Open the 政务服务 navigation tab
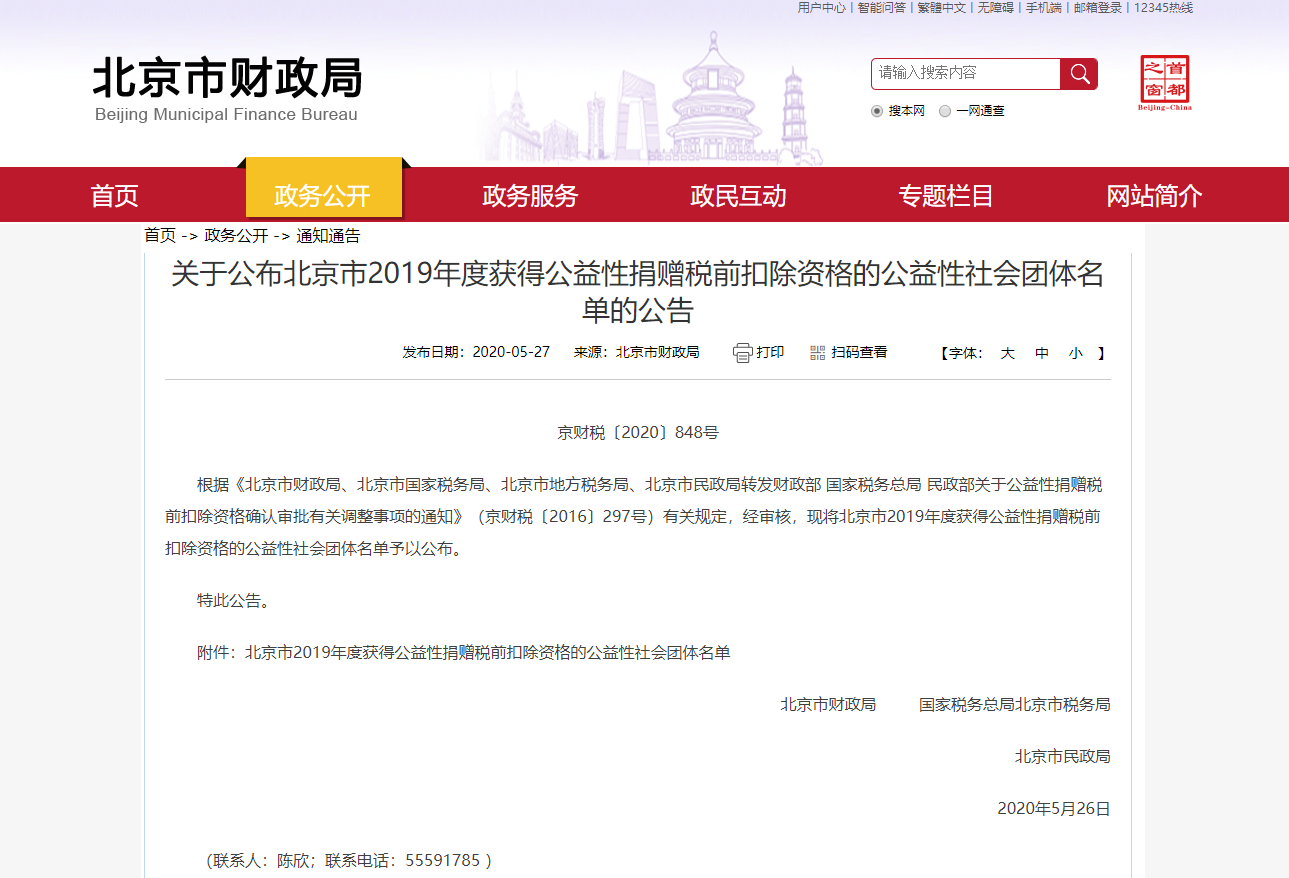 pos(530,196)
